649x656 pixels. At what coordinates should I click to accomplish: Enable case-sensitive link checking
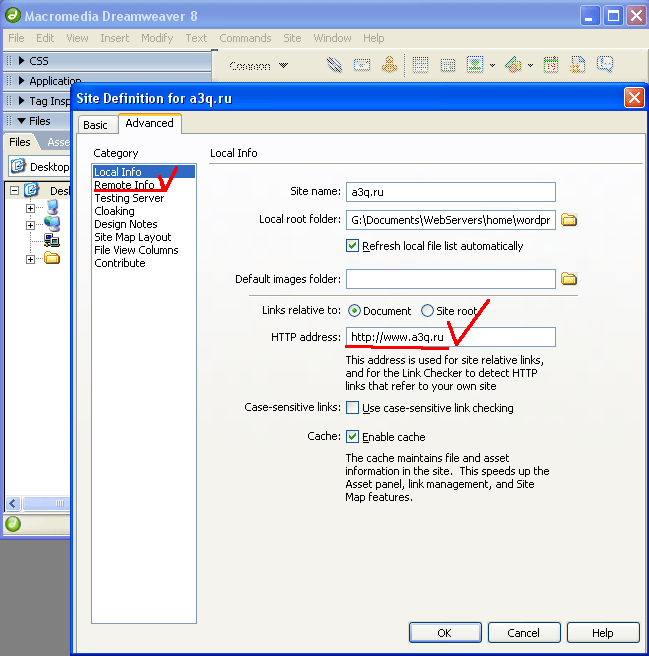point(352,407)
